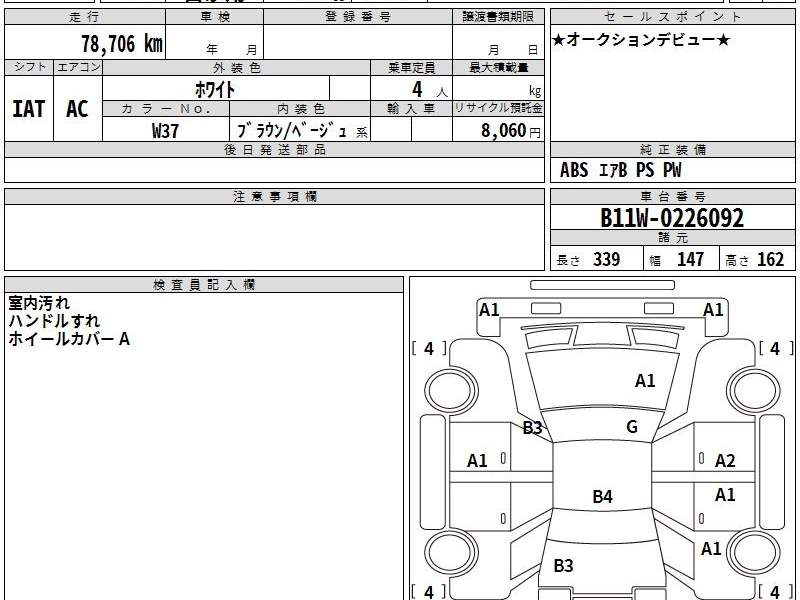Click the length value 長さ 339
The height and width of the screenshot is (600, 800).
[588, 260]
